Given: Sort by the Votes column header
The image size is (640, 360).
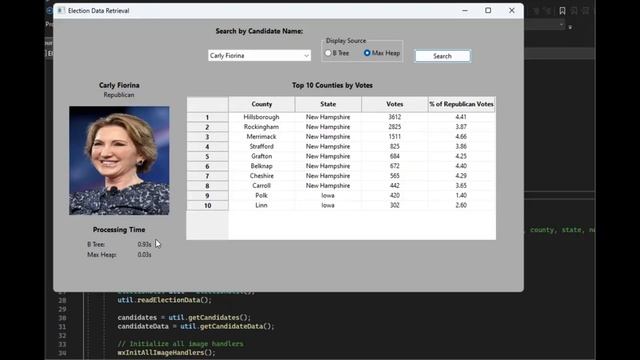Looking at the screenshot, I should click(395, 104).
